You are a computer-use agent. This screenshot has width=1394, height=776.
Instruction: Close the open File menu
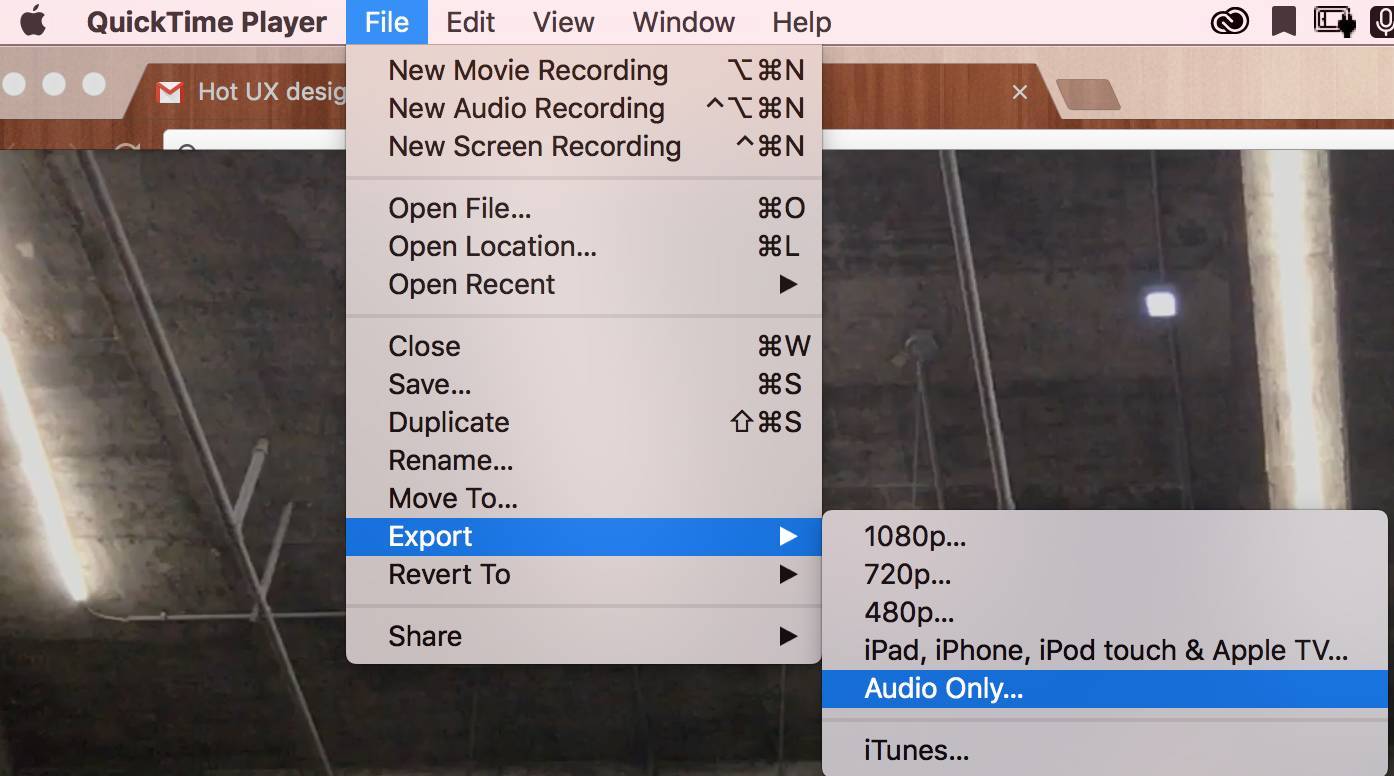387,22
